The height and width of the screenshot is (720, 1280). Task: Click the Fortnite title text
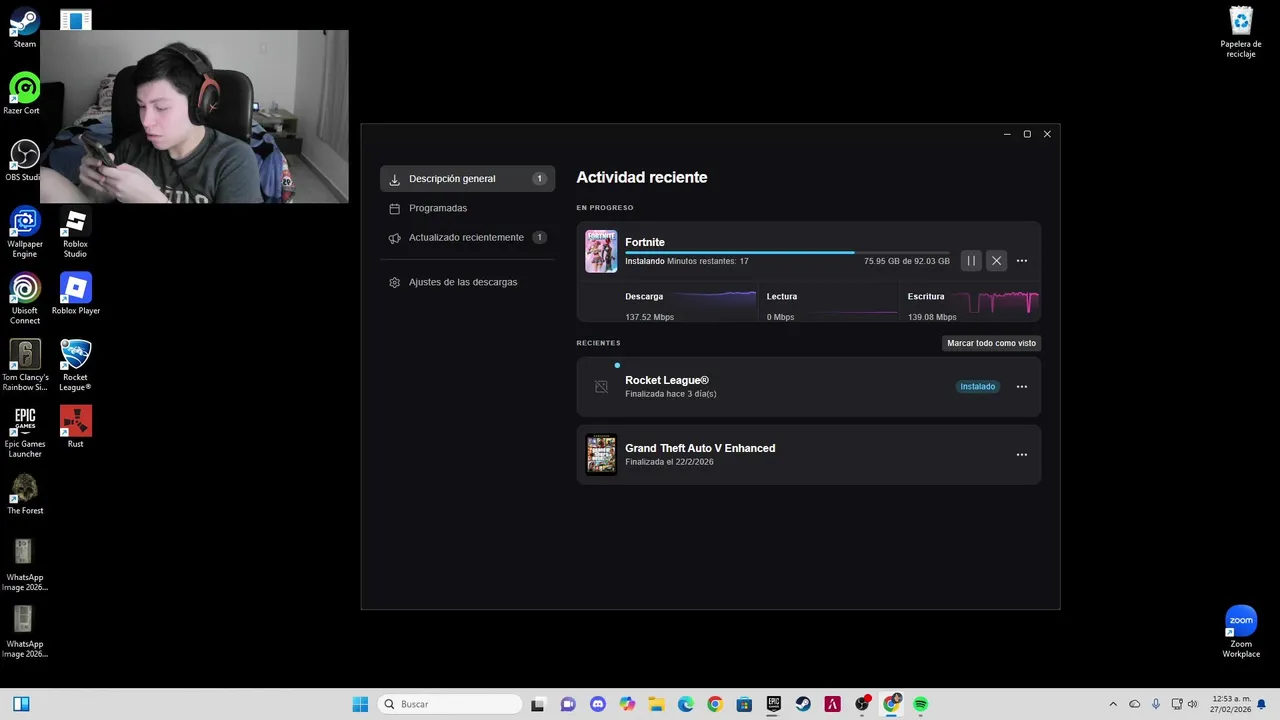click(645, 242)
